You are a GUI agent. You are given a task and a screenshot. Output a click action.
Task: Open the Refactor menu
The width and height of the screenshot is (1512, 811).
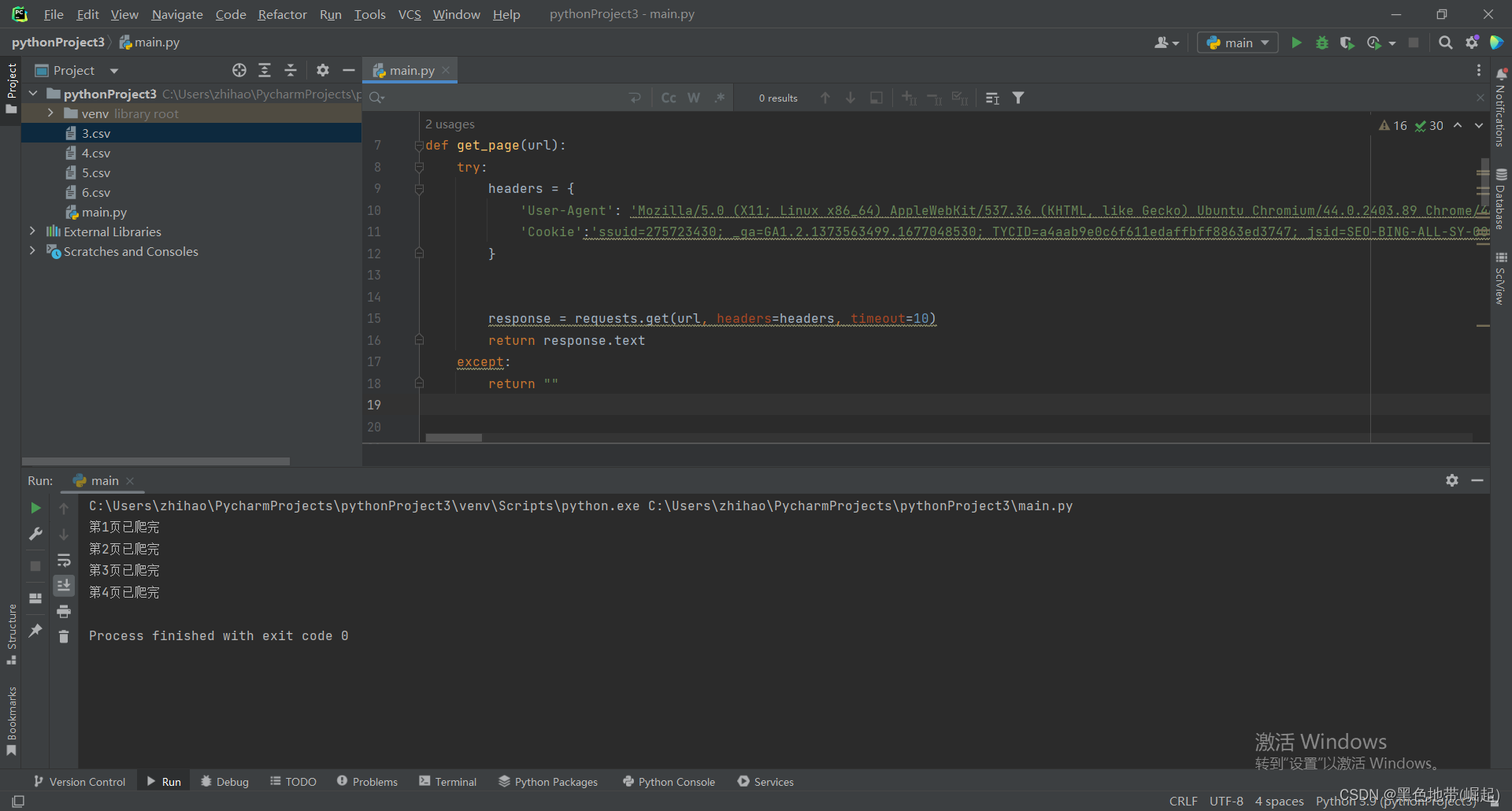coord(282,14)
